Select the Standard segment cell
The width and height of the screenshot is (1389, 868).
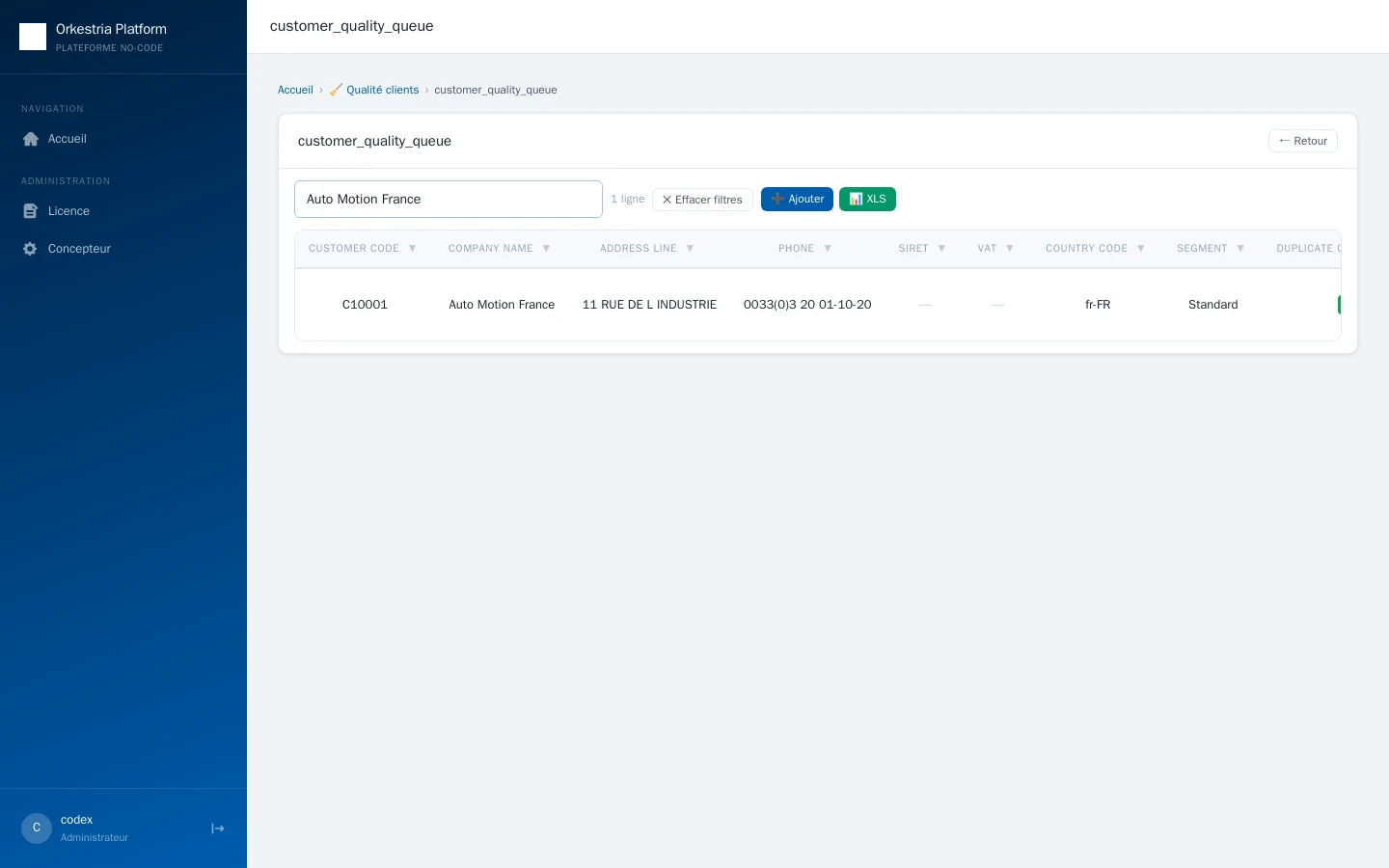coord(1212,305)
